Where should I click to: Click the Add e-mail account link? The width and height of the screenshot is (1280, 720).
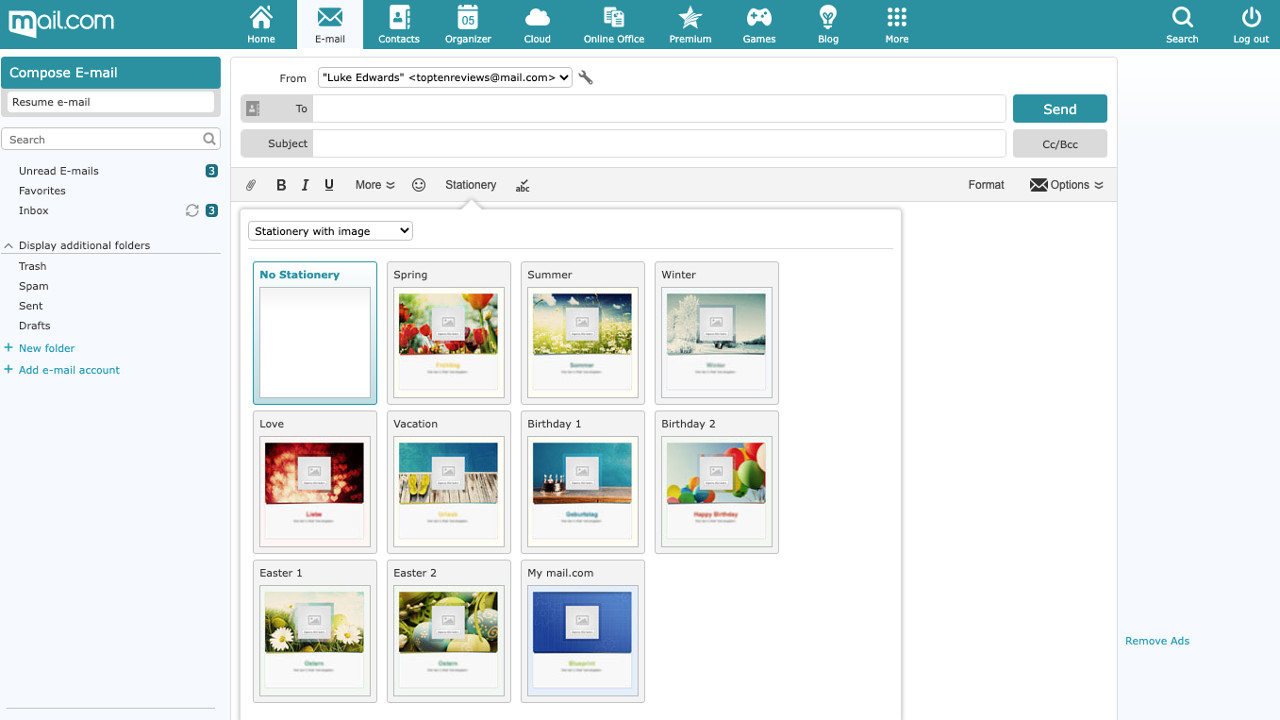[69, 370]
